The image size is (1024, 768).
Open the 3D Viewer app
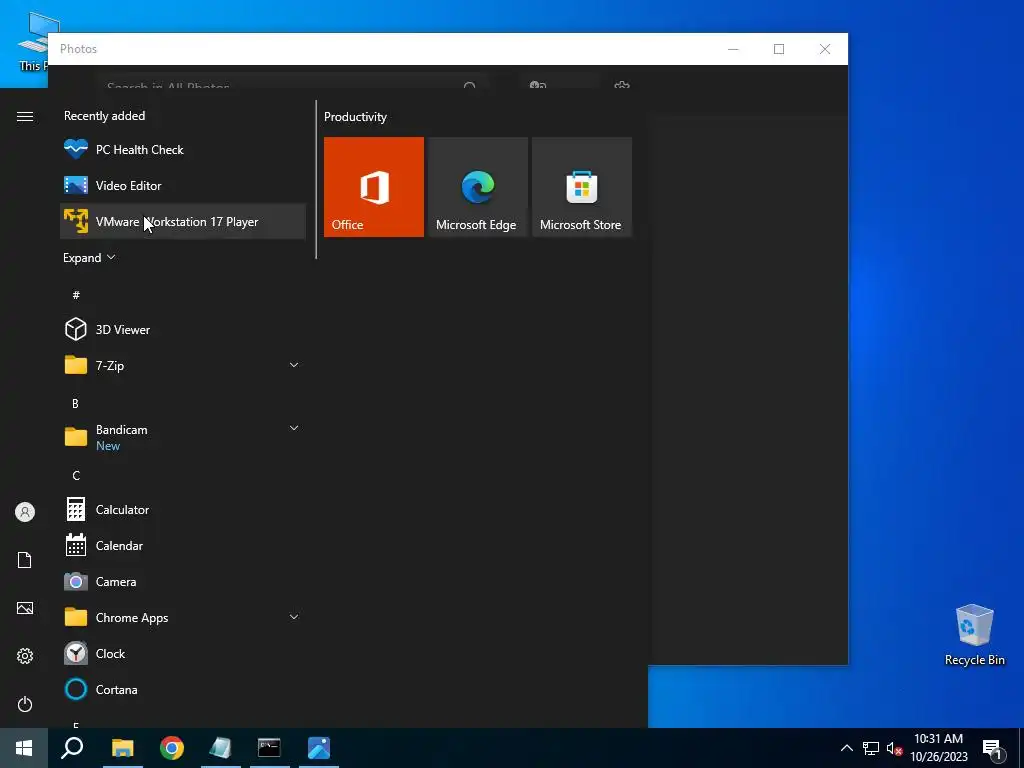pyautogui.click(x=183, y=330)
